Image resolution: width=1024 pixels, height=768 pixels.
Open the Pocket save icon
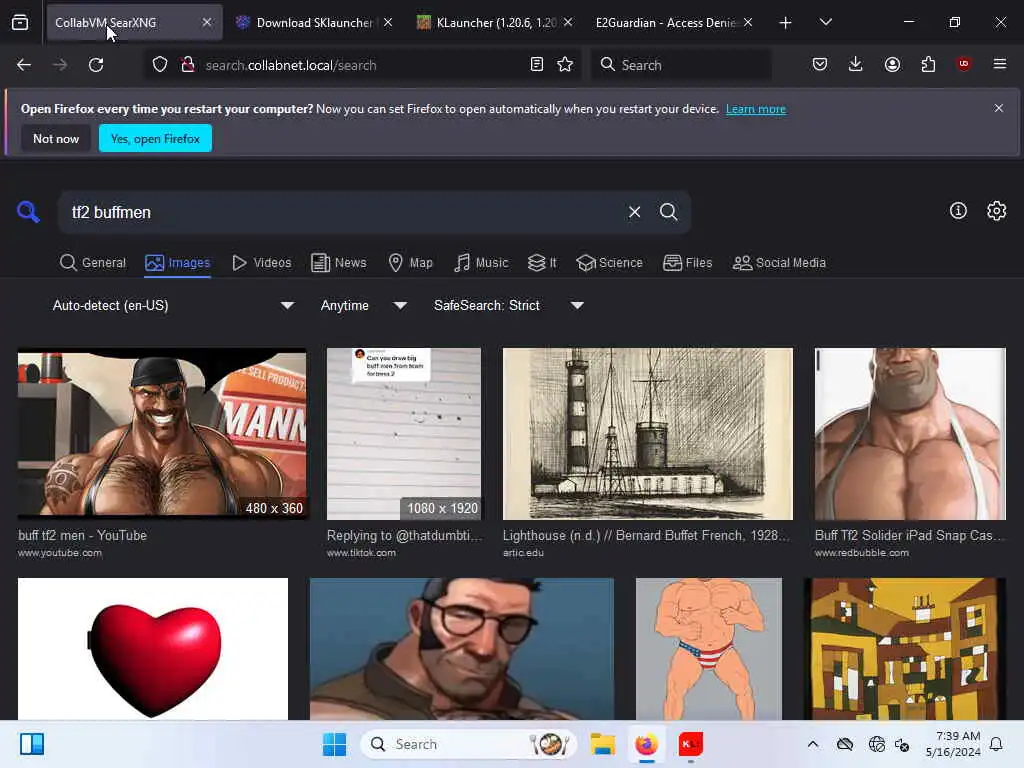[820, 64]
